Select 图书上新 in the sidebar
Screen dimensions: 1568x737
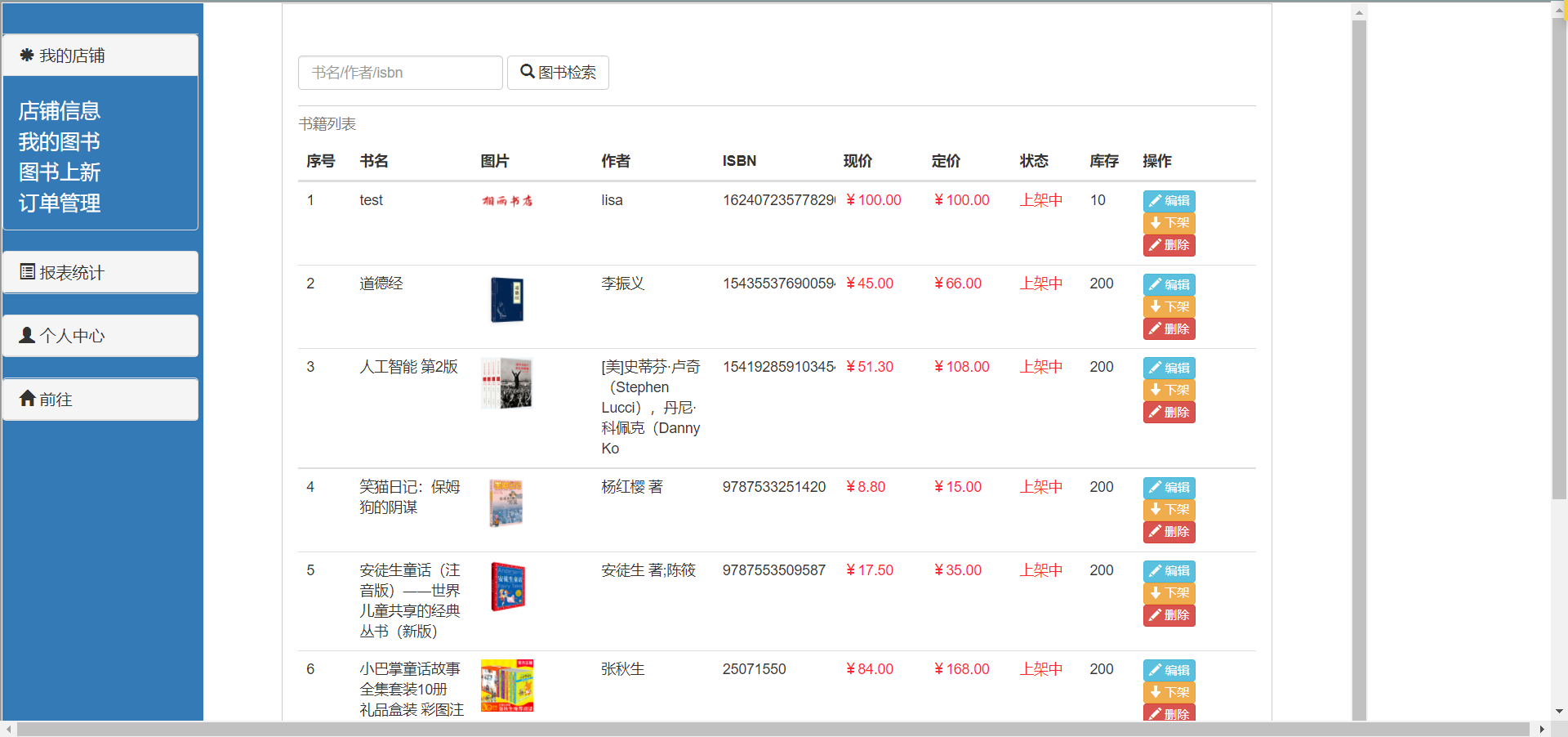point(60,172)
